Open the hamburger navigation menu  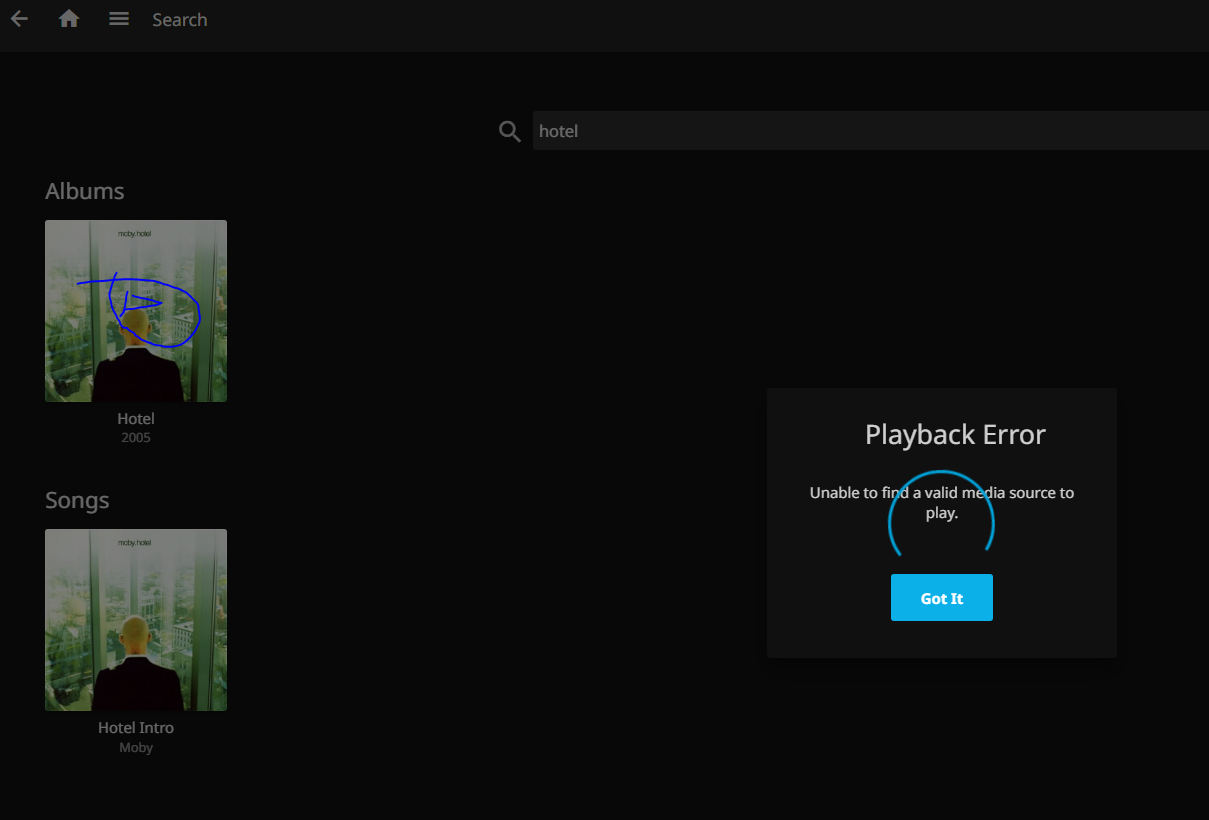(119, 19)
